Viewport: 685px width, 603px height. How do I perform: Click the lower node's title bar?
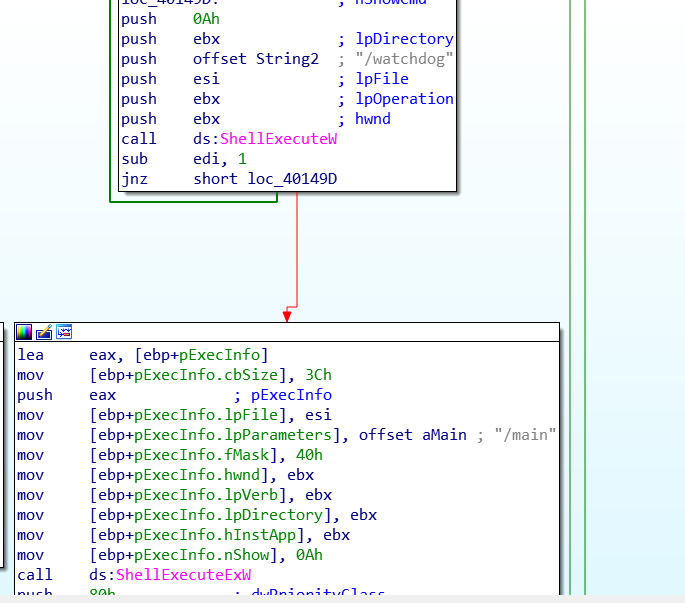click(287, 332)
